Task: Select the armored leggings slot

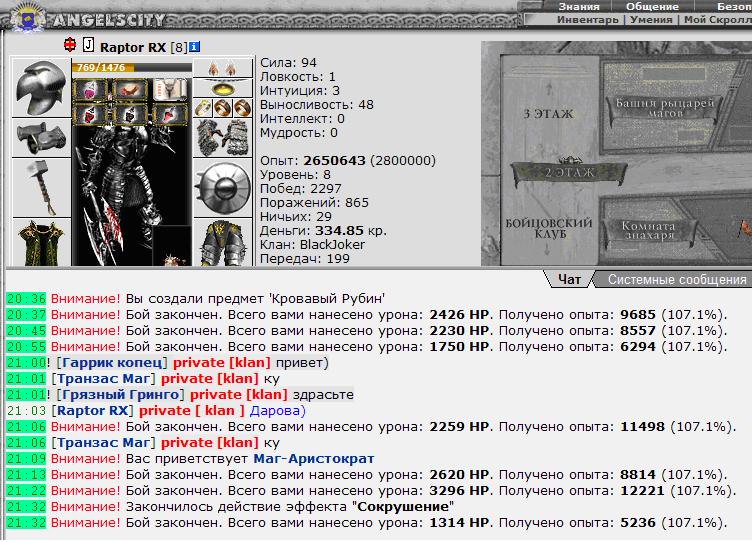Action: pyautogui.click(x=223, y=243)
